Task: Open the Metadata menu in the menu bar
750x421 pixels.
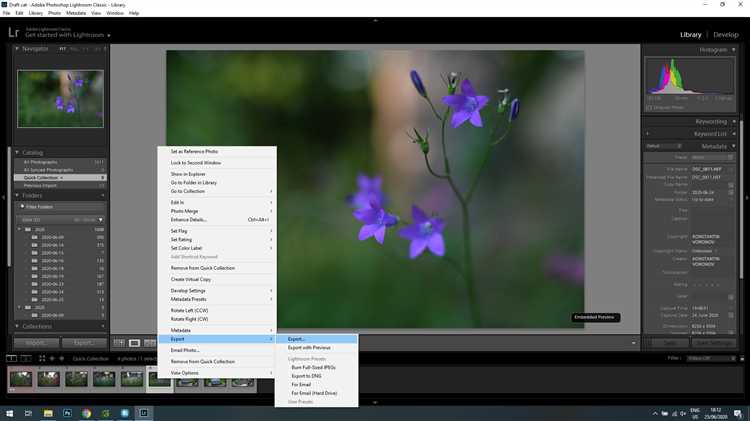Action: [x=76, y=13]
